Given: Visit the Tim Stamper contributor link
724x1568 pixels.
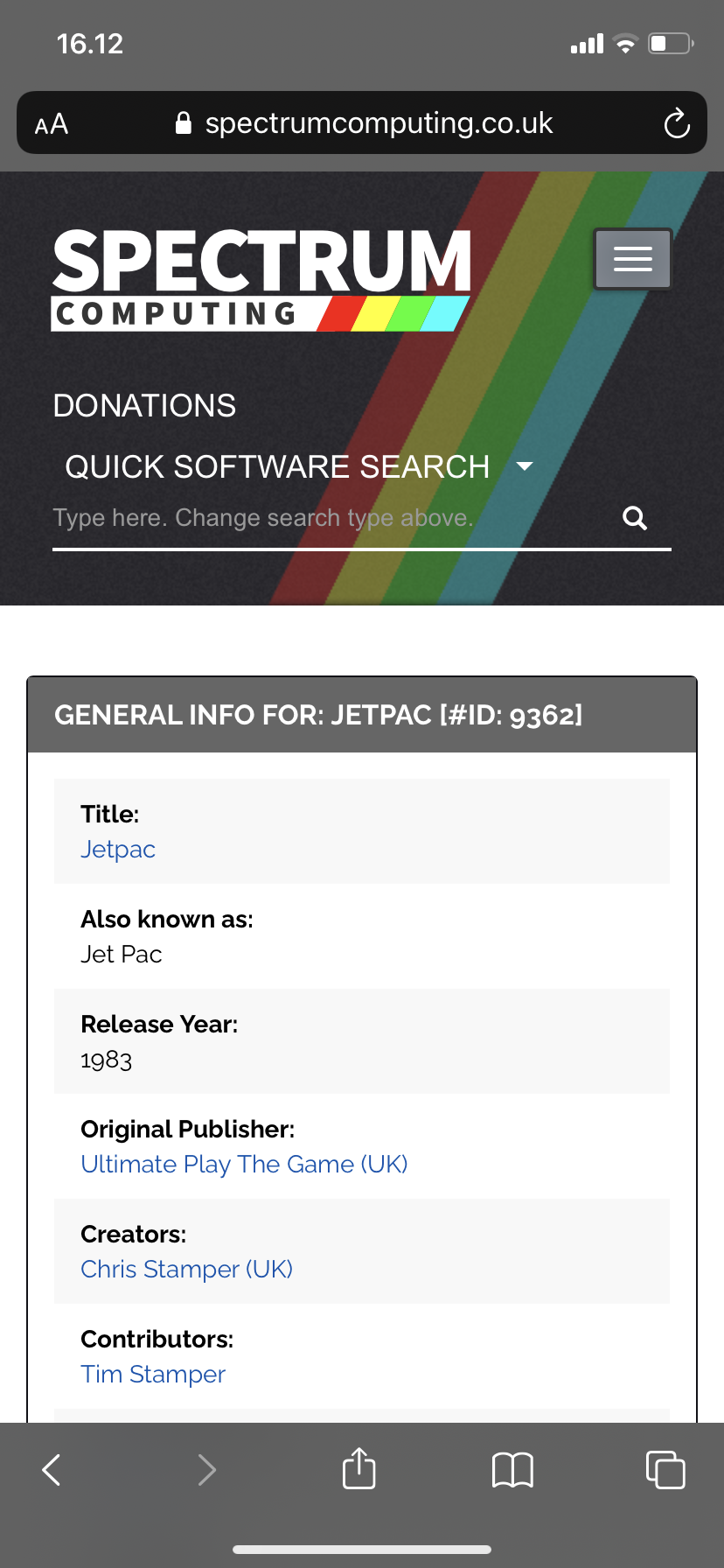Looking at the screenshot, I should [153, 1375].
